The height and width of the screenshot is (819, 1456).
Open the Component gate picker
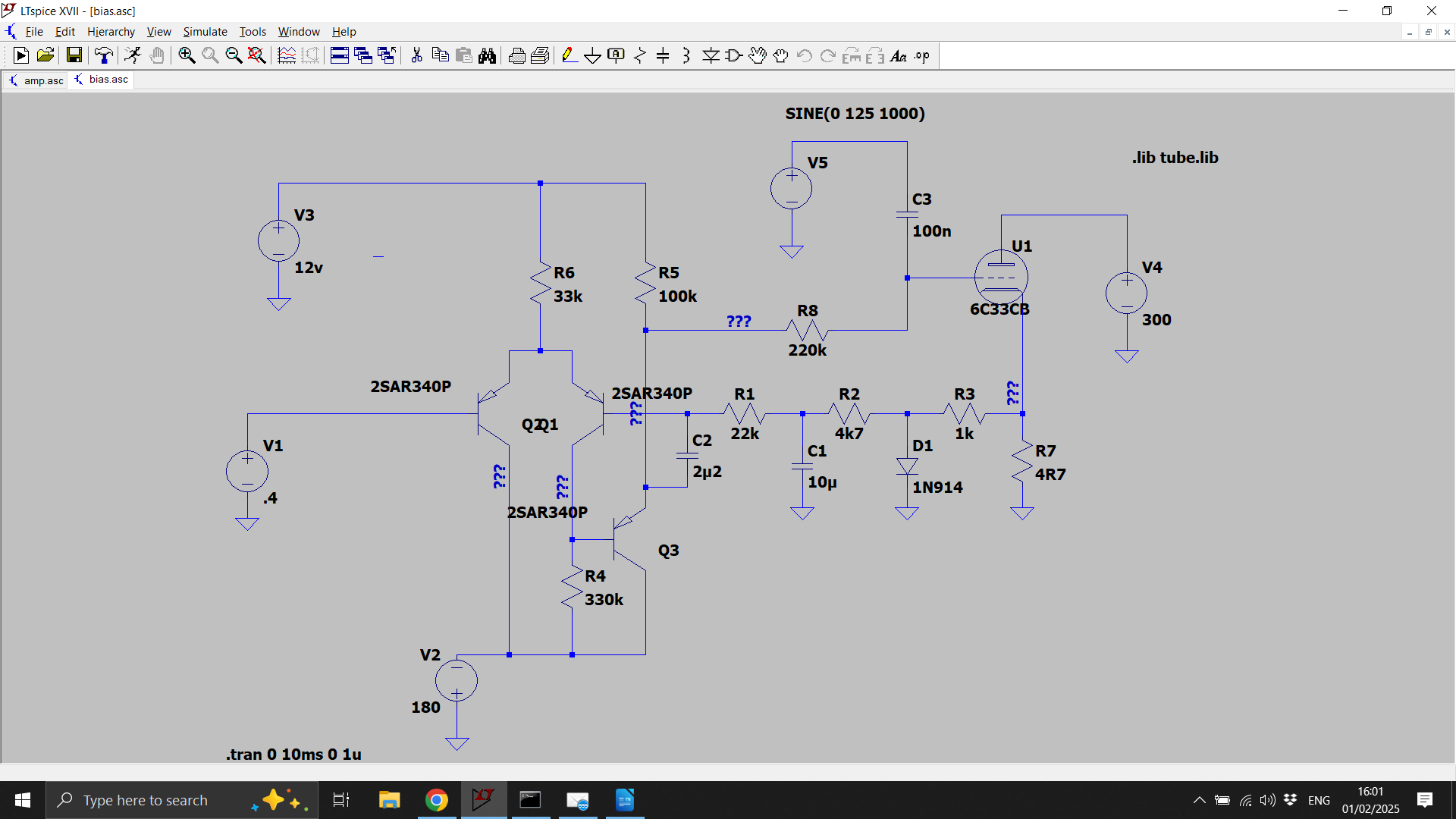coord(734,55)
